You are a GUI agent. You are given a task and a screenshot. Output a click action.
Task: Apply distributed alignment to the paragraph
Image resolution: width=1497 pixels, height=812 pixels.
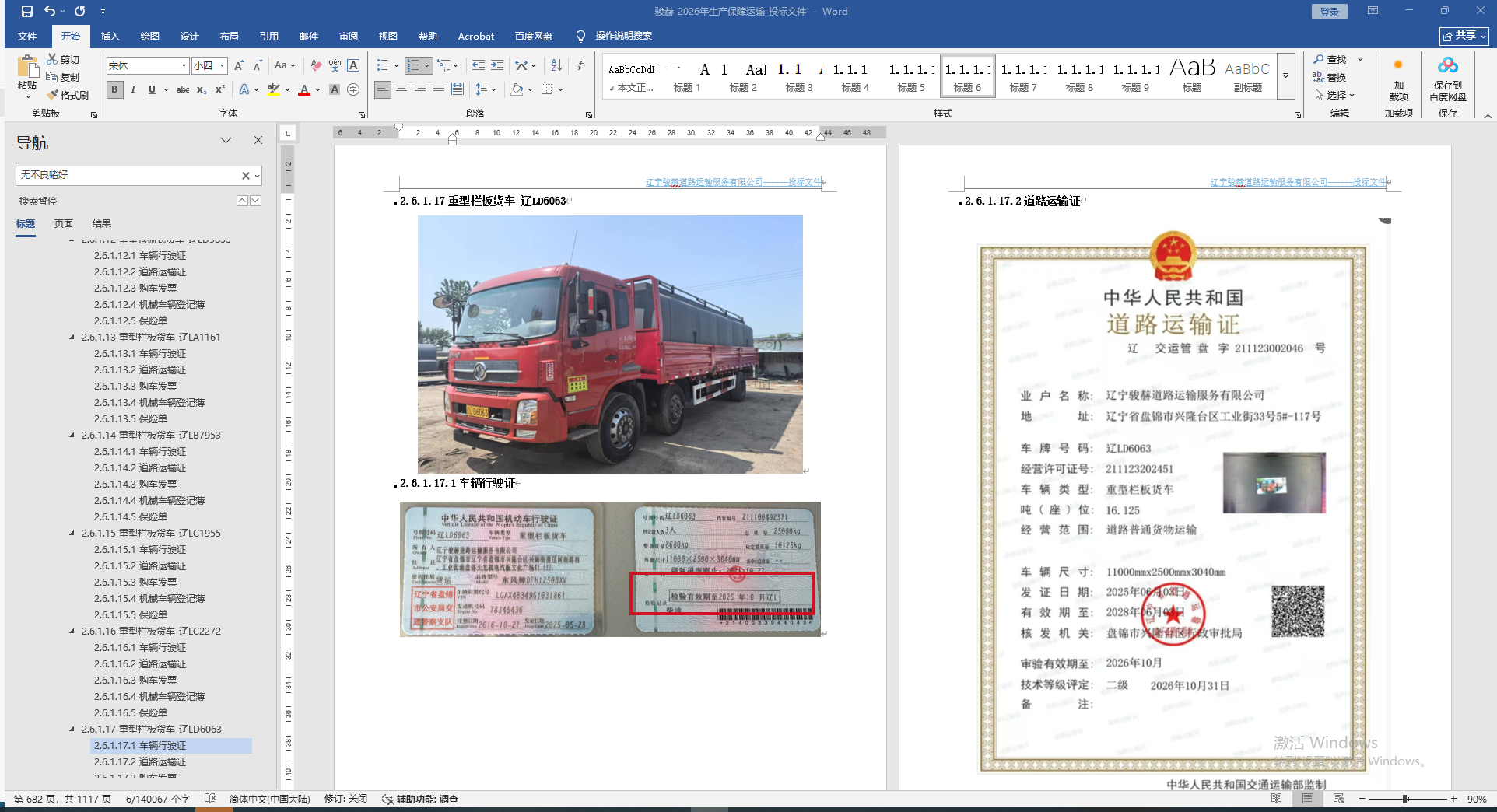pyautogui.click(x=458, y=89)
